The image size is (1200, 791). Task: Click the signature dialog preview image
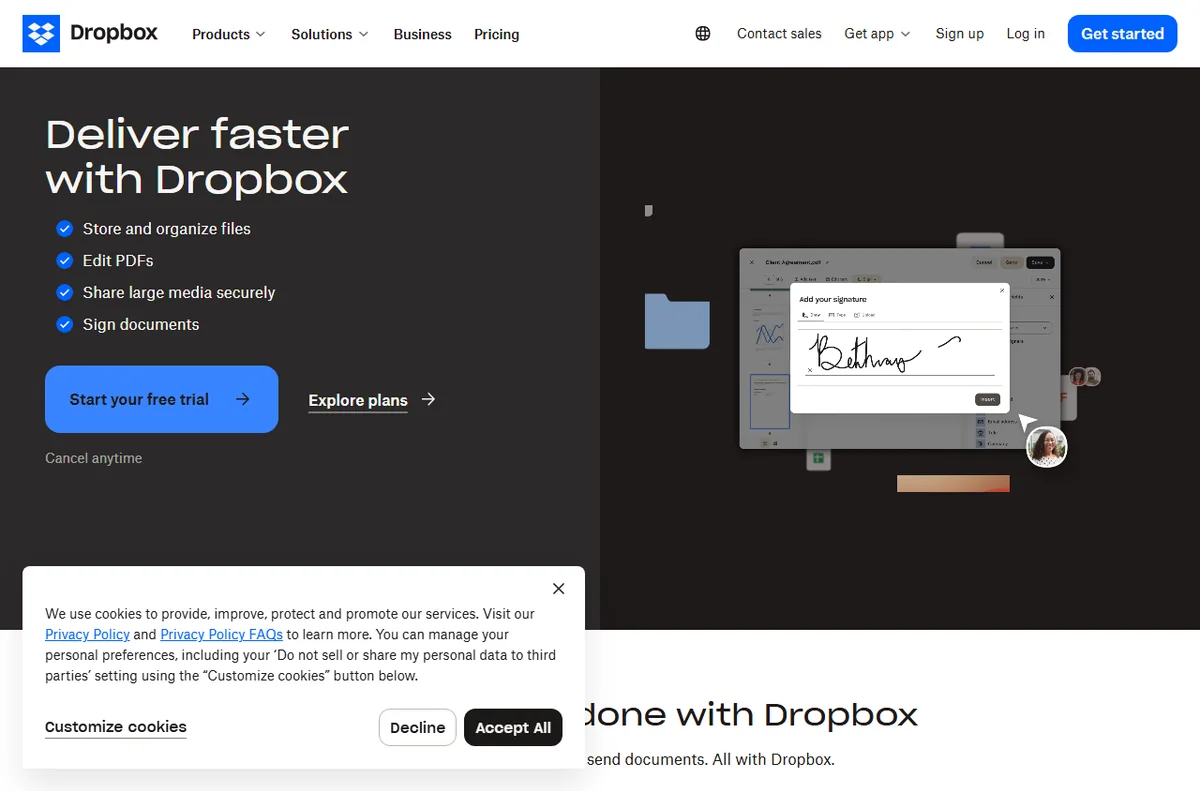pyautogui.click(x=900, y=347)
